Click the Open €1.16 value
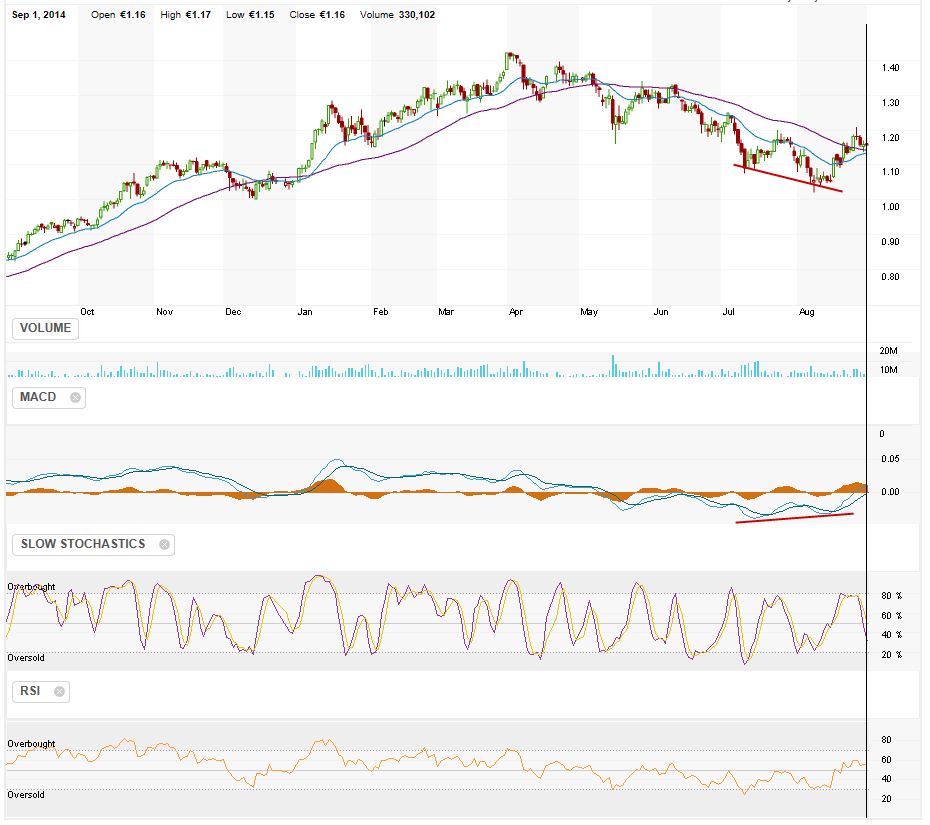The image size is (930, 825). 118,15
